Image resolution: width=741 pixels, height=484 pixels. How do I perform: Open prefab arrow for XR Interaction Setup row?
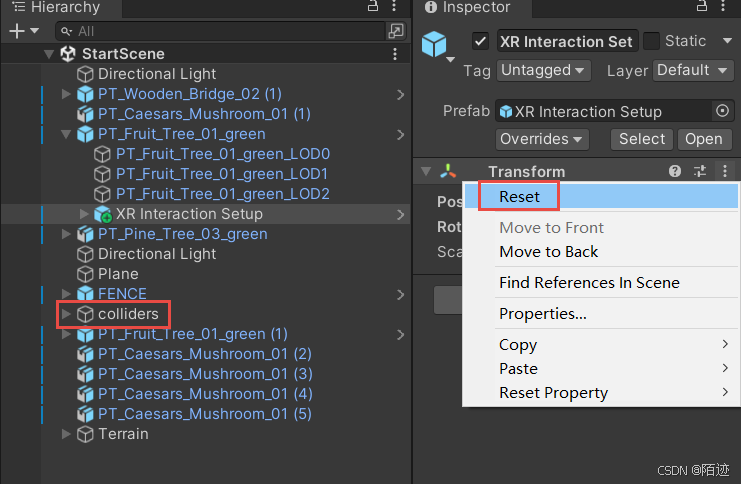400,215
